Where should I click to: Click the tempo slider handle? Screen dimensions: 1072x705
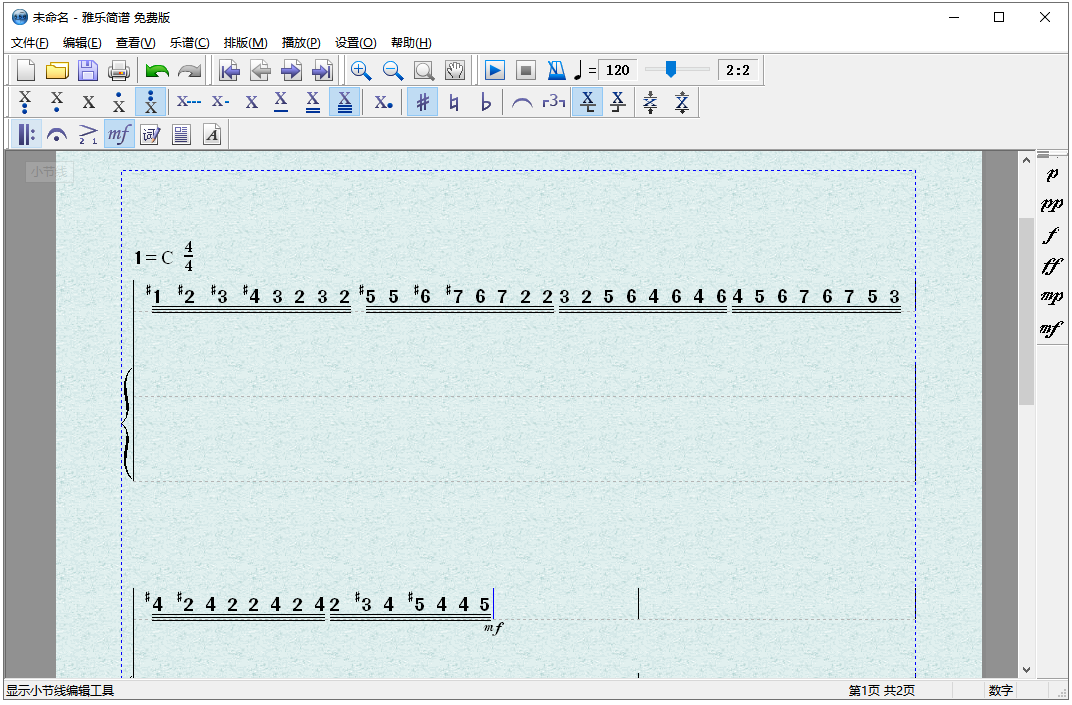671,69
